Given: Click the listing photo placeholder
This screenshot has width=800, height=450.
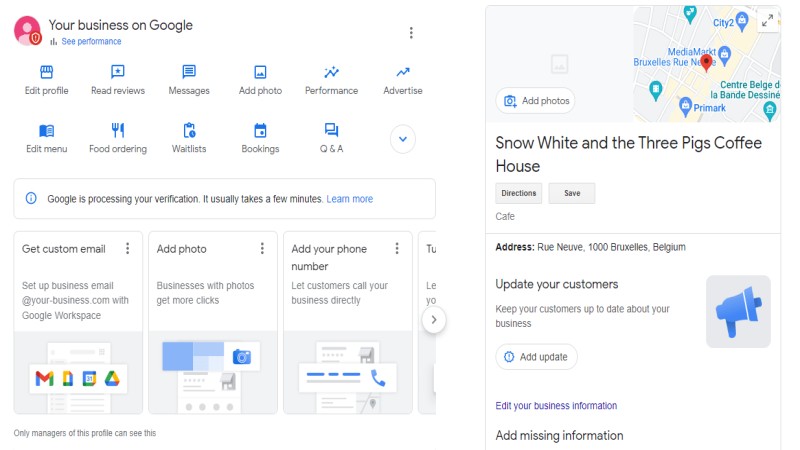Looking at the screenshot, I should click(560, 64).
